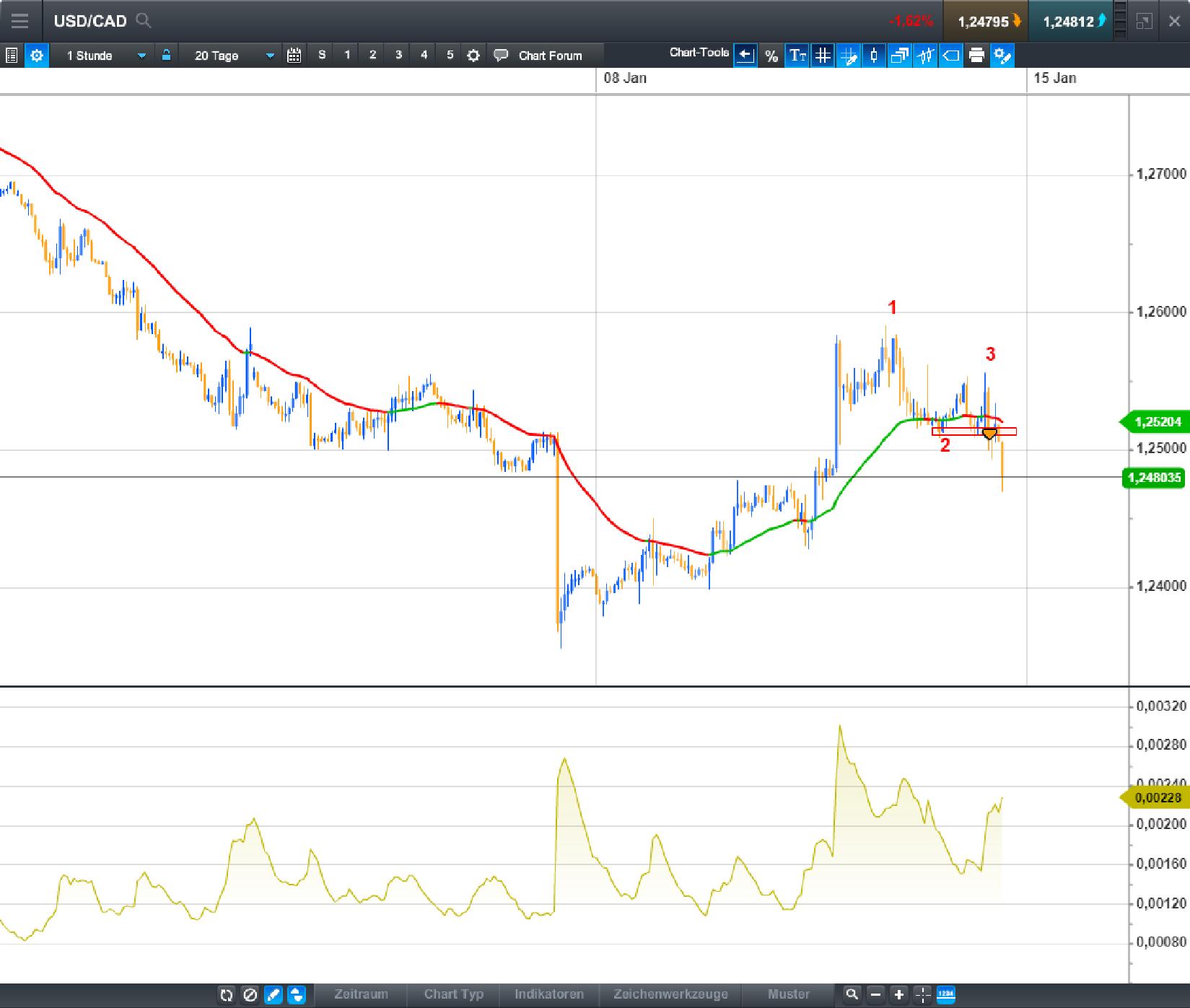The image size is (1190, 1008).
Task: Click zoom in on the bottom bar
Action: click(898, 994)
